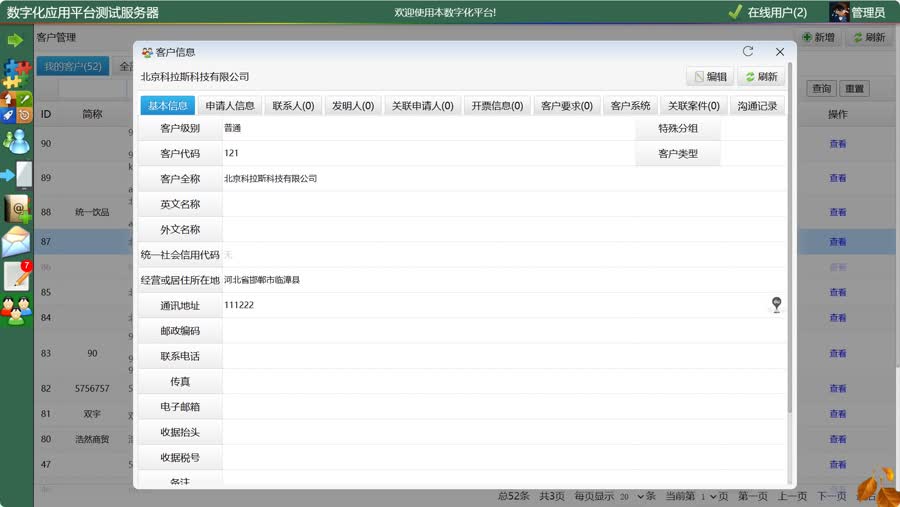Go to 上一页 in the pagination bar

click(x=793, y=496)
